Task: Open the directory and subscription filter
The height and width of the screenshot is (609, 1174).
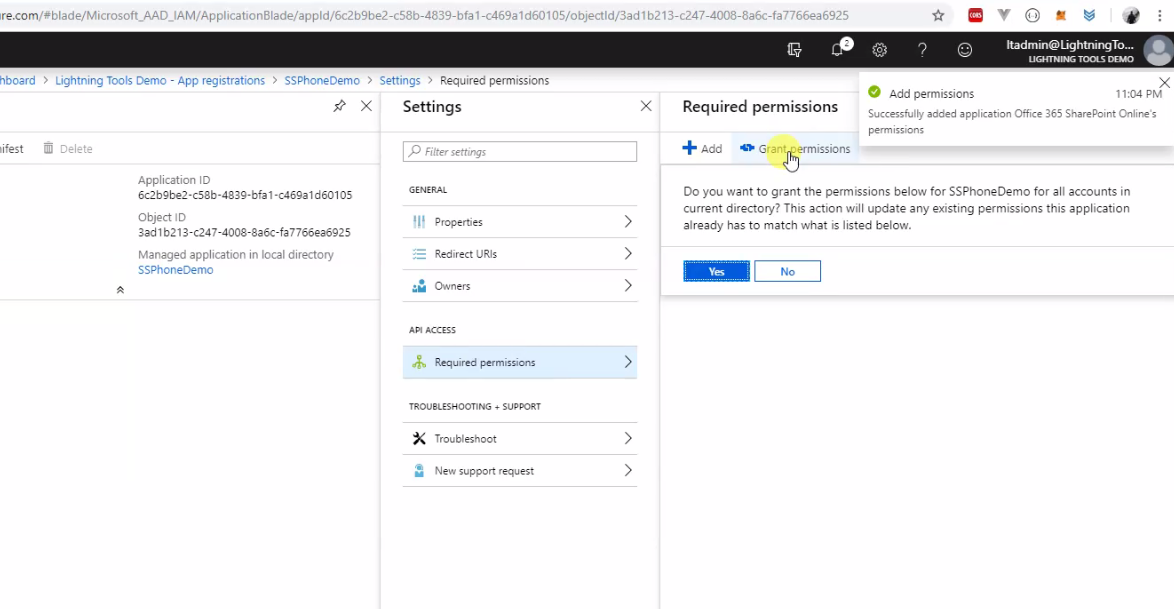Action: (x=794, y=49)
